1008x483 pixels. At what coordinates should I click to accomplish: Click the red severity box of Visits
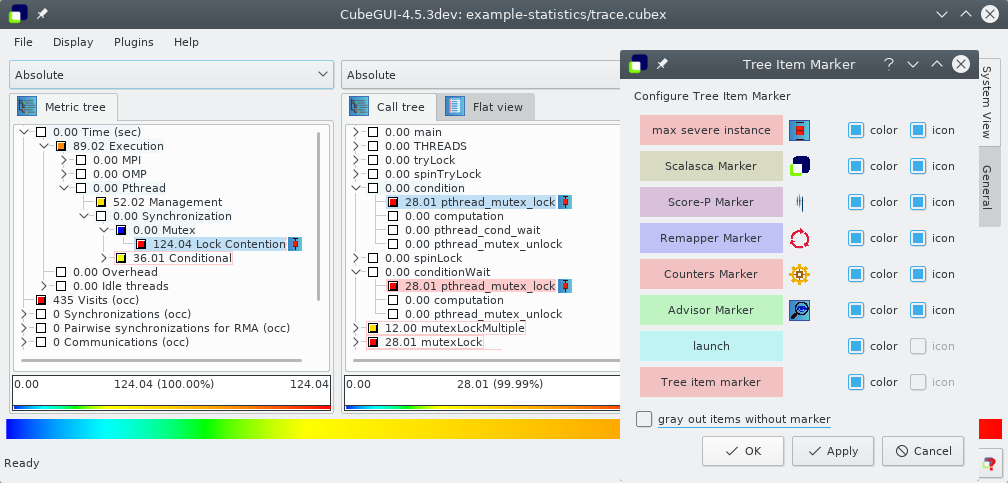point(41,300)
